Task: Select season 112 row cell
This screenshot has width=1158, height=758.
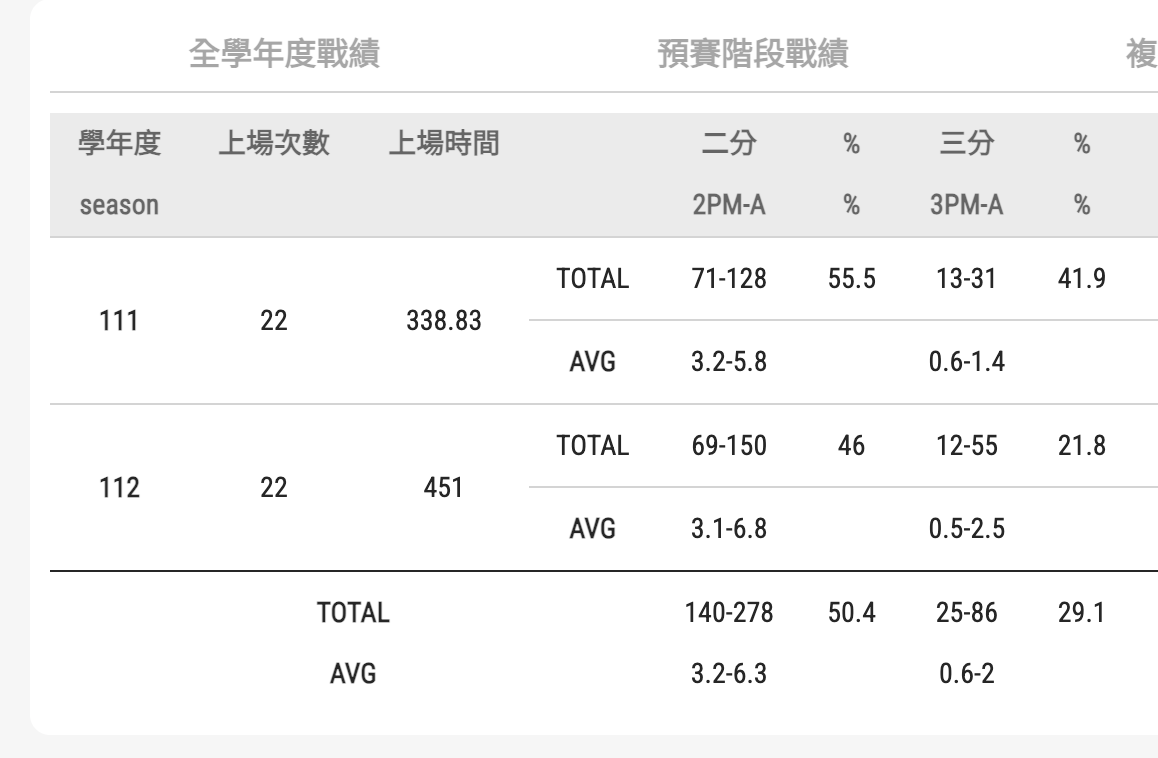Action: pyautogui.click(x=121, y=488)
